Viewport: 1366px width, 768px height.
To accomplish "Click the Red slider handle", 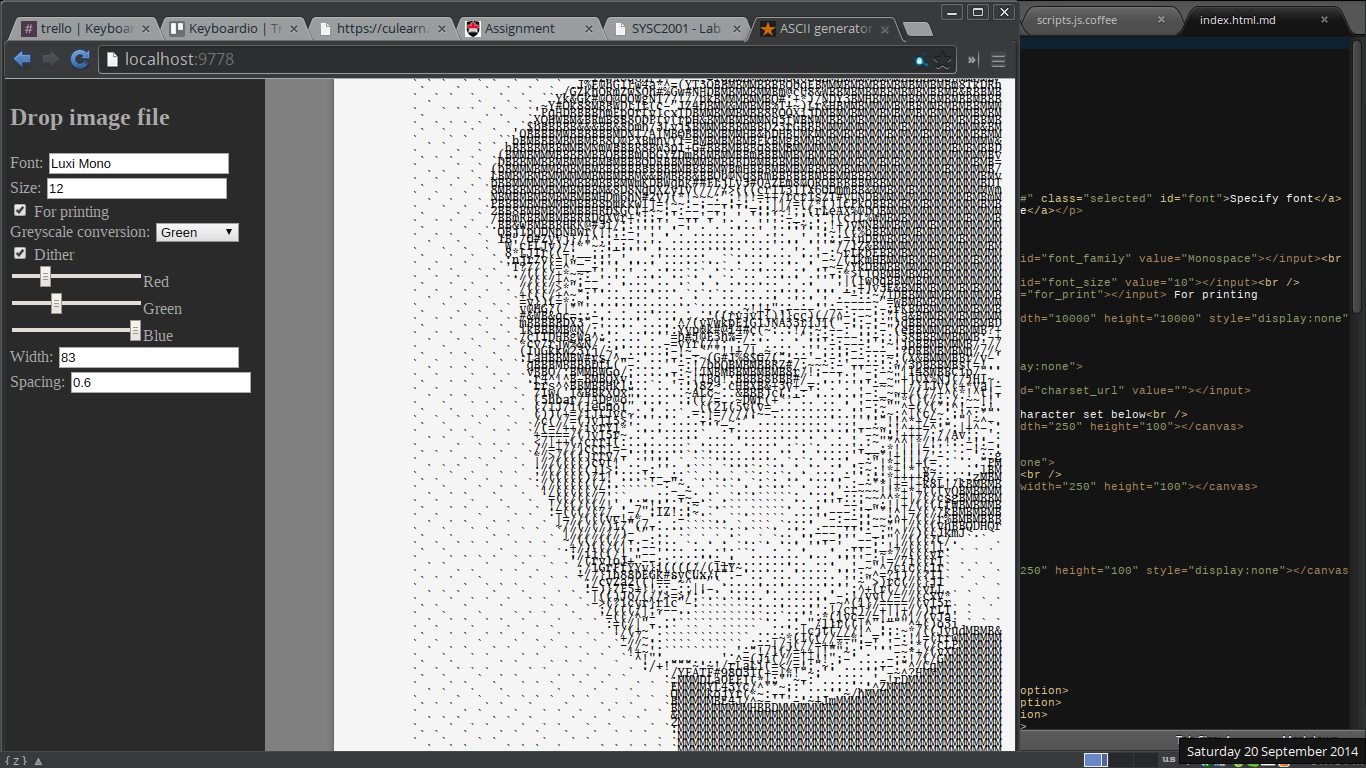I will (45, 276).
